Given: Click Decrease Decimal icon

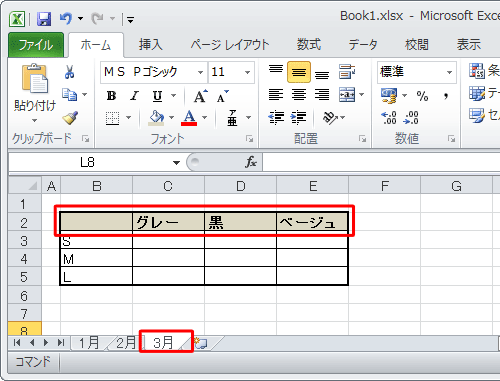Looking at the screenshot, I should pyautogui.click(x=411, y=118).
